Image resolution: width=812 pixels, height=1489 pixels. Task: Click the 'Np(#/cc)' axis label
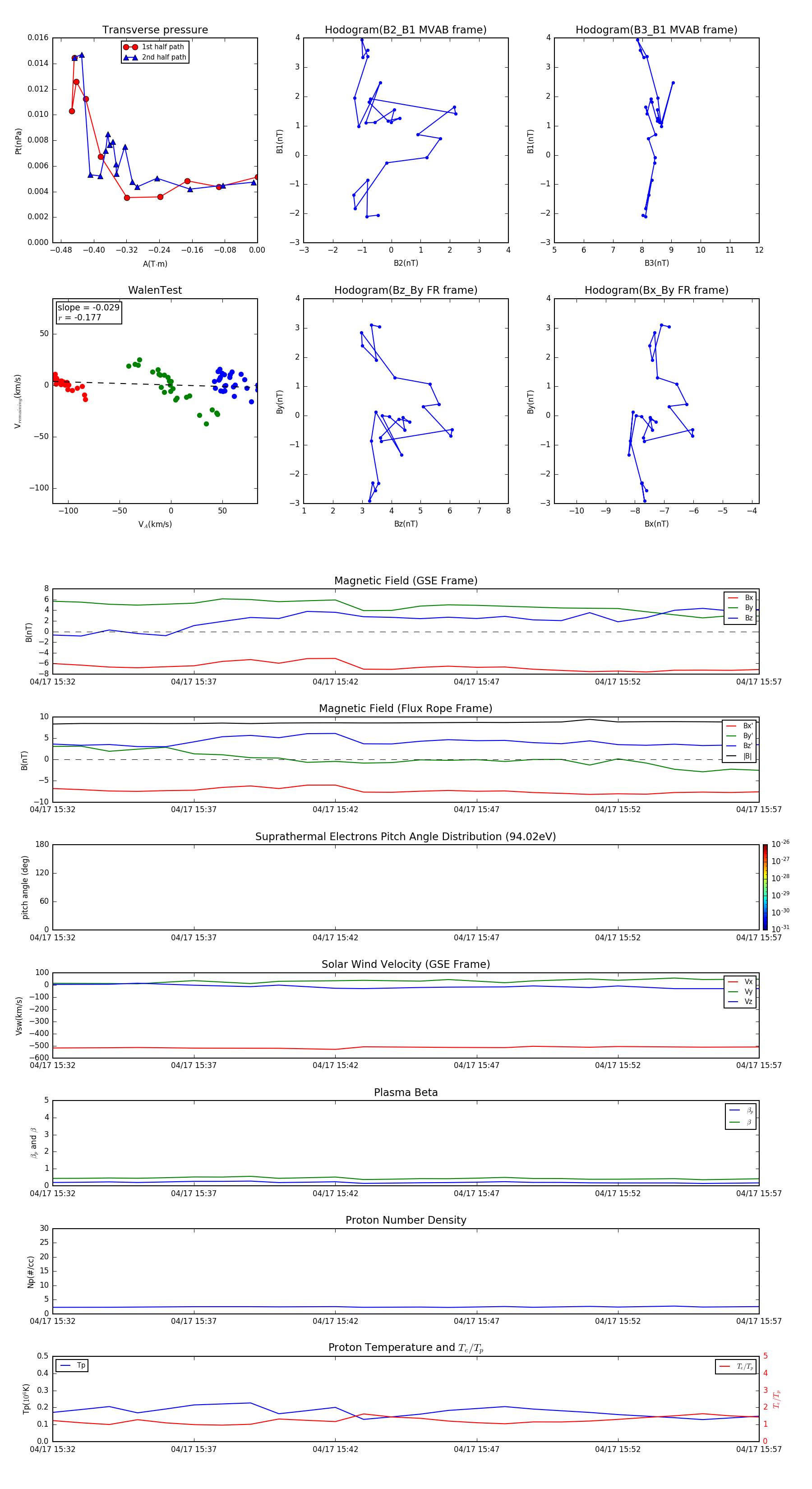(31, 1272)
